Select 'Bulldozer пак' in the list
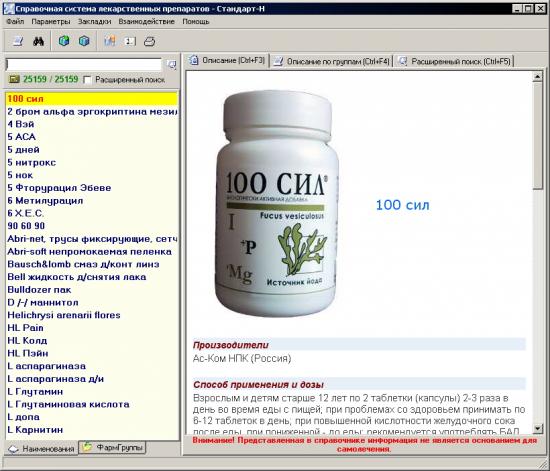This screenshot has width=550, height=471. (92, 290)
